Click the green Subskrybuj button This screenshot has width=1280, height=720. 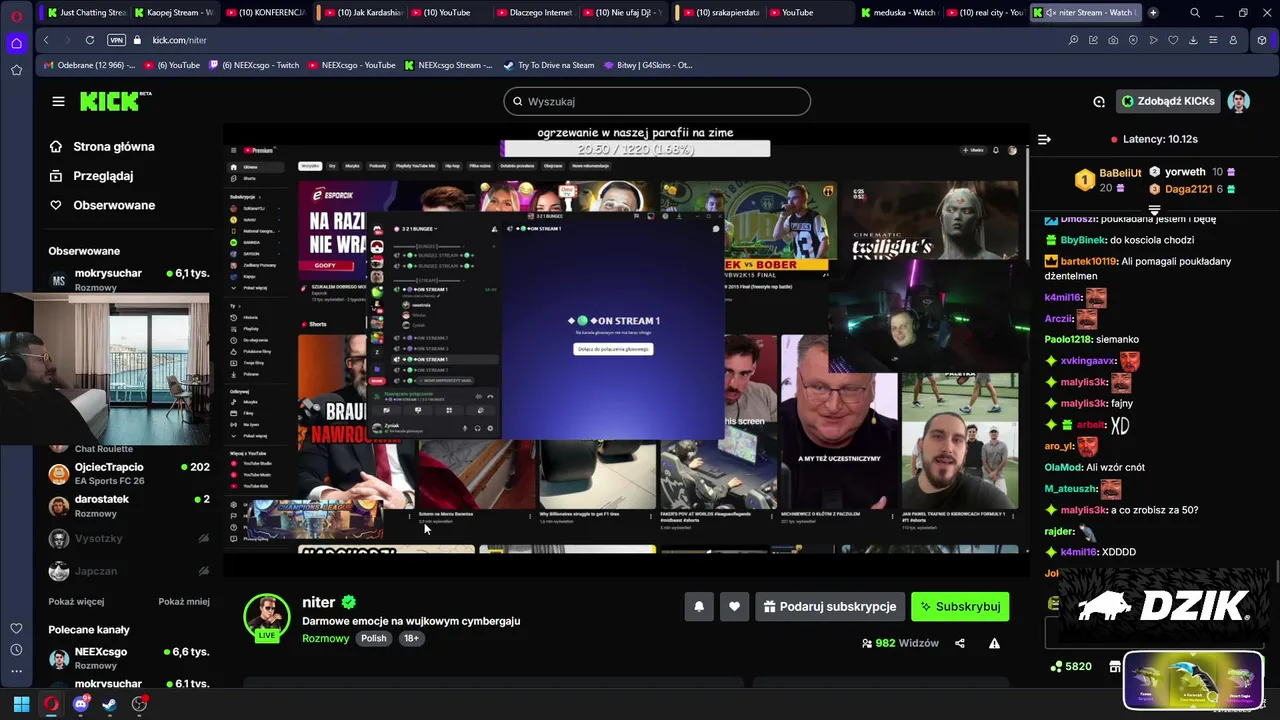pyautogui.click(x=960, y=606)
